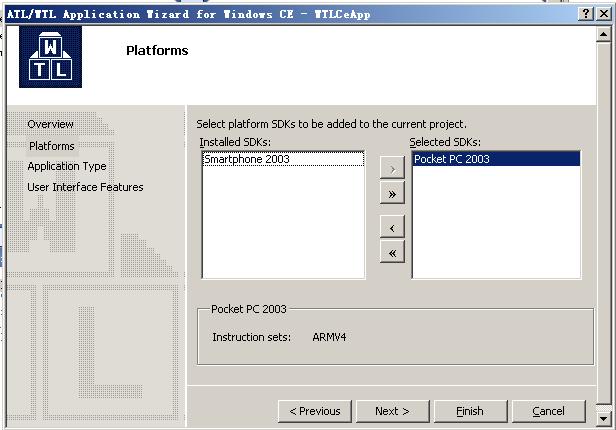Select the Platforms wizard page
Image resolution: width=616 pixels, height=430 pixels.
[x=51, y=146]
